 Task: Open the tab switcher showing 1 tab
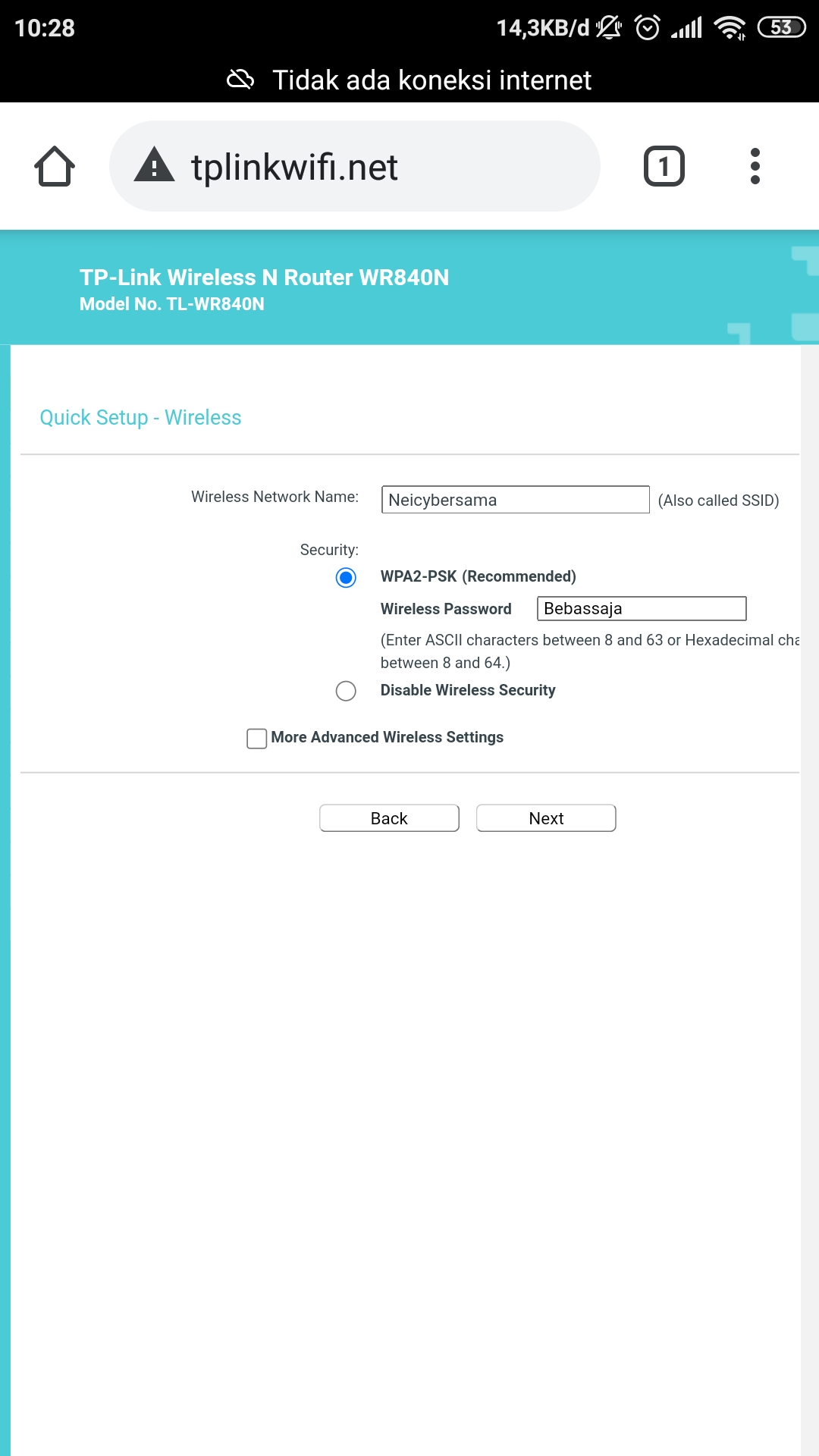664,166
